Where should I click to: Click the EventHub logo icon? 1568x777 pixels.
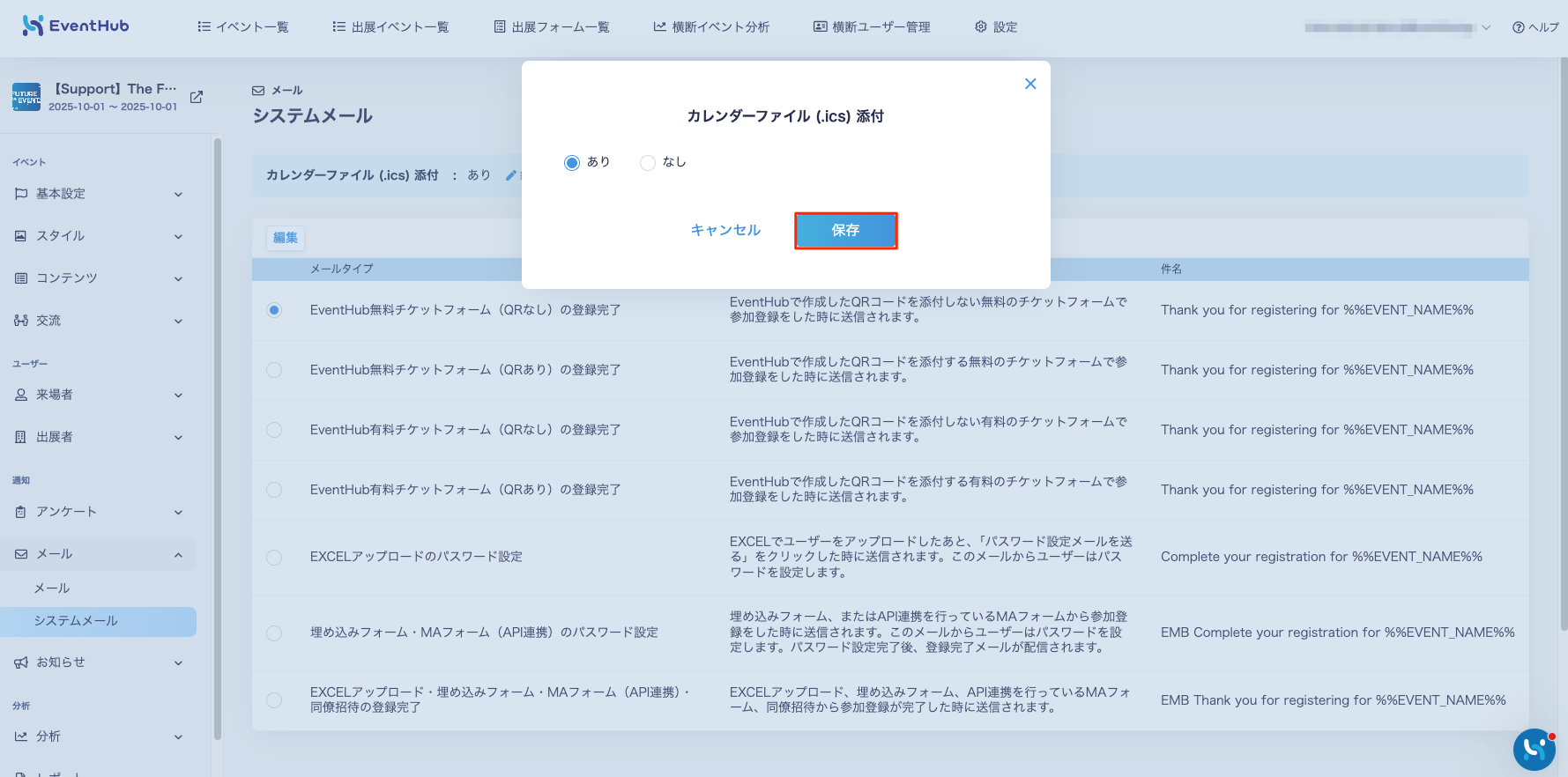pos(33,26)
